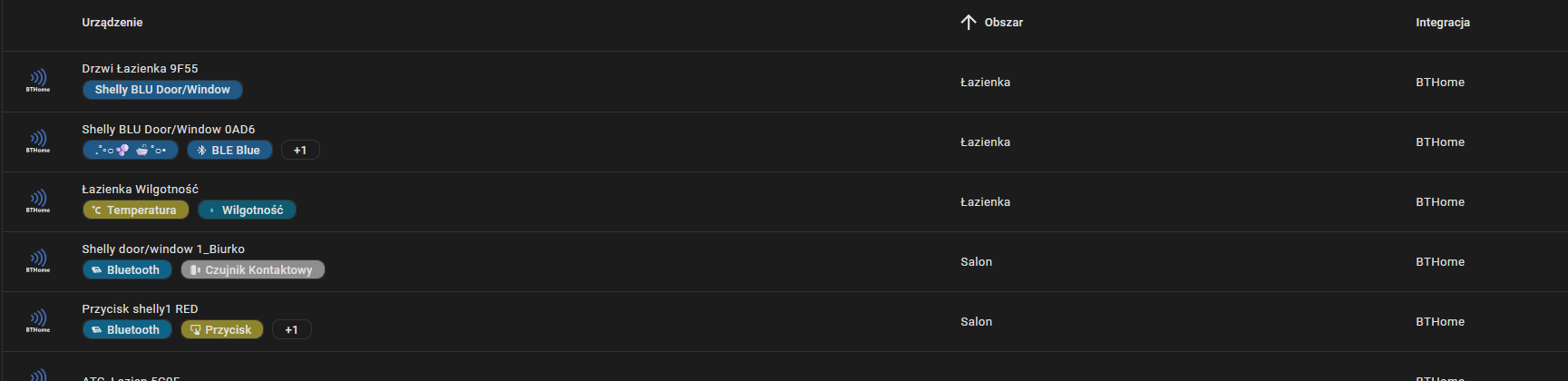Expand the +1 labels on Shelly 0AD6
The height and width of the screenshot is (381, 1568).
pos(300,151)
